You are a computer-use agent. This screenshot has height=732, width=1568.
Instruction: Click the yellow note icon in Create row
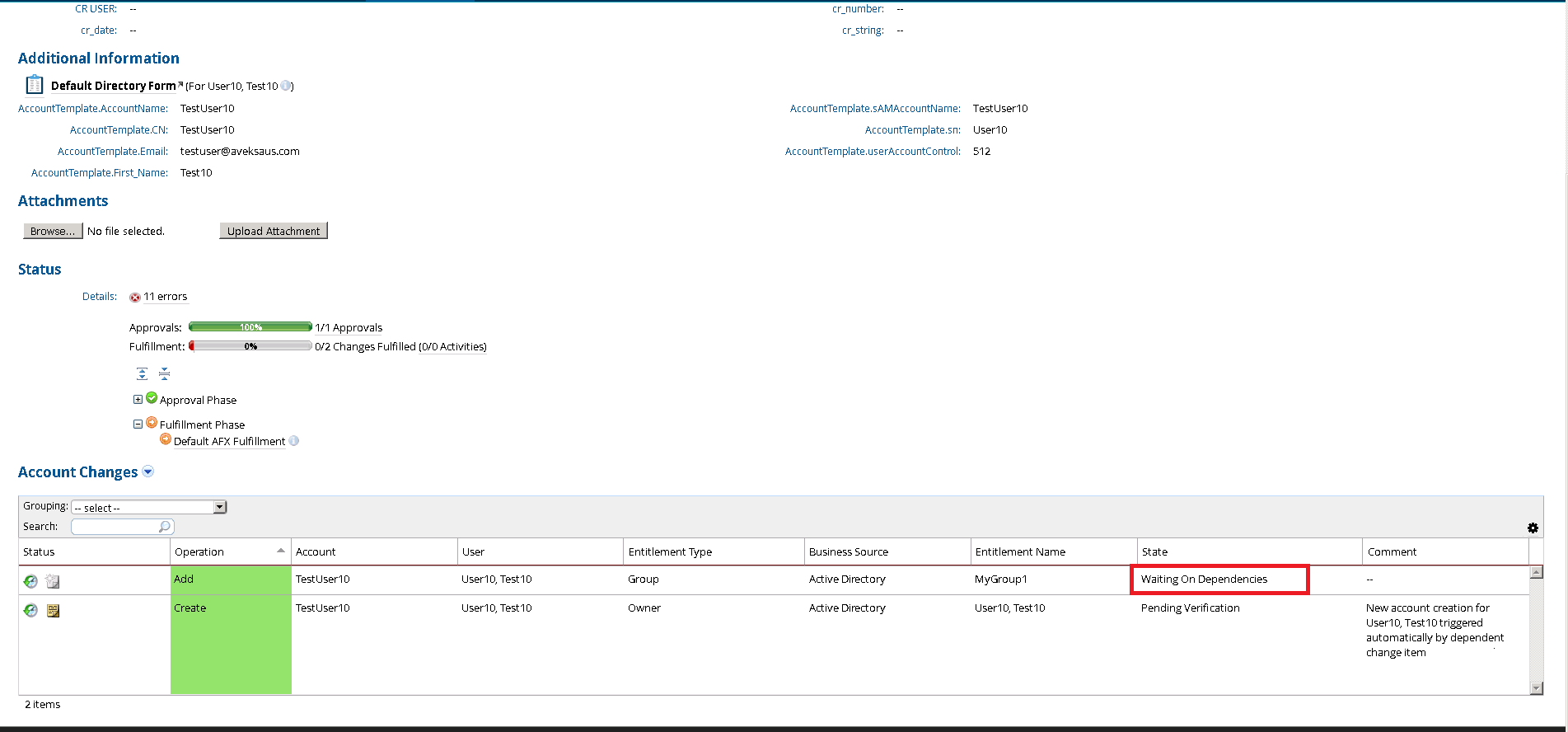point(54,611)
